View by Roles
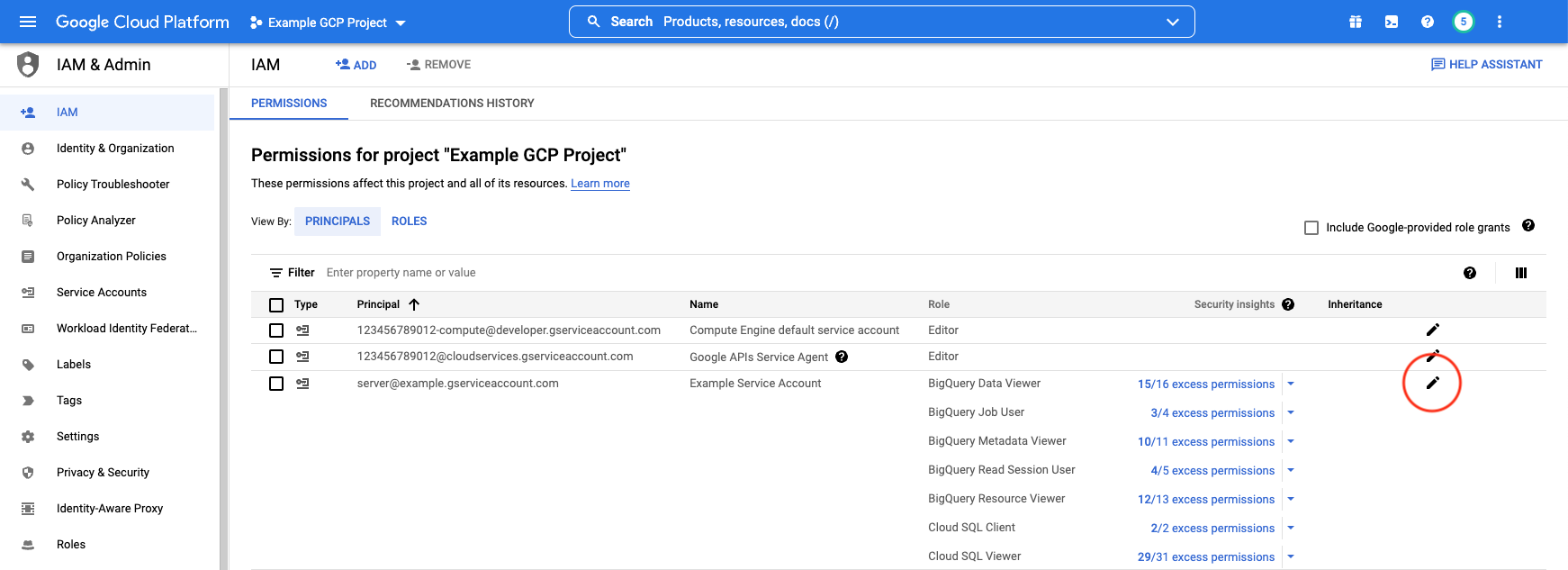 coord(410,222)
